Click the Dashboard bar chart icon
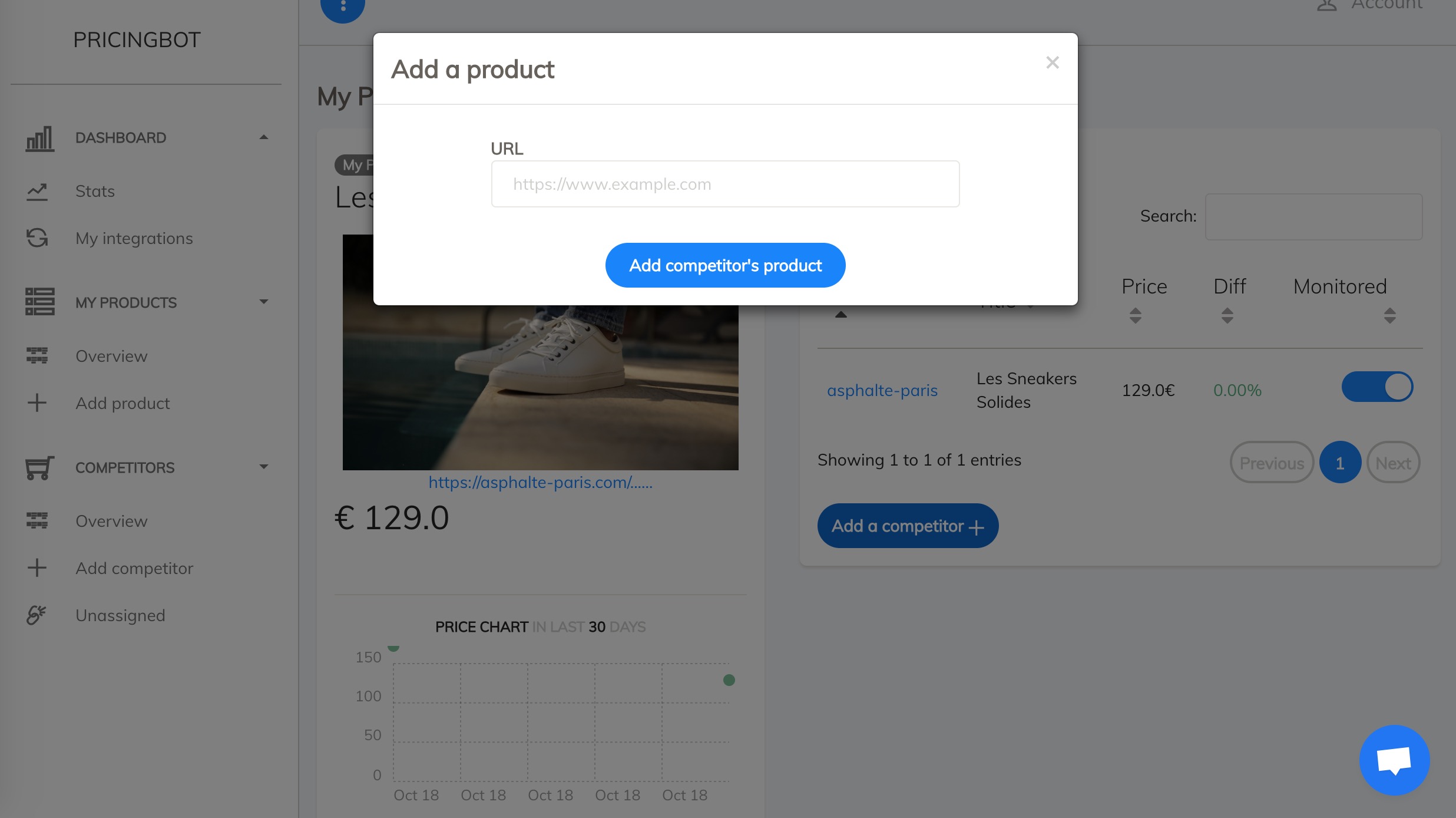Image resolution: width=1456 pixels, height=818 pixels. (x=39, y=138)
